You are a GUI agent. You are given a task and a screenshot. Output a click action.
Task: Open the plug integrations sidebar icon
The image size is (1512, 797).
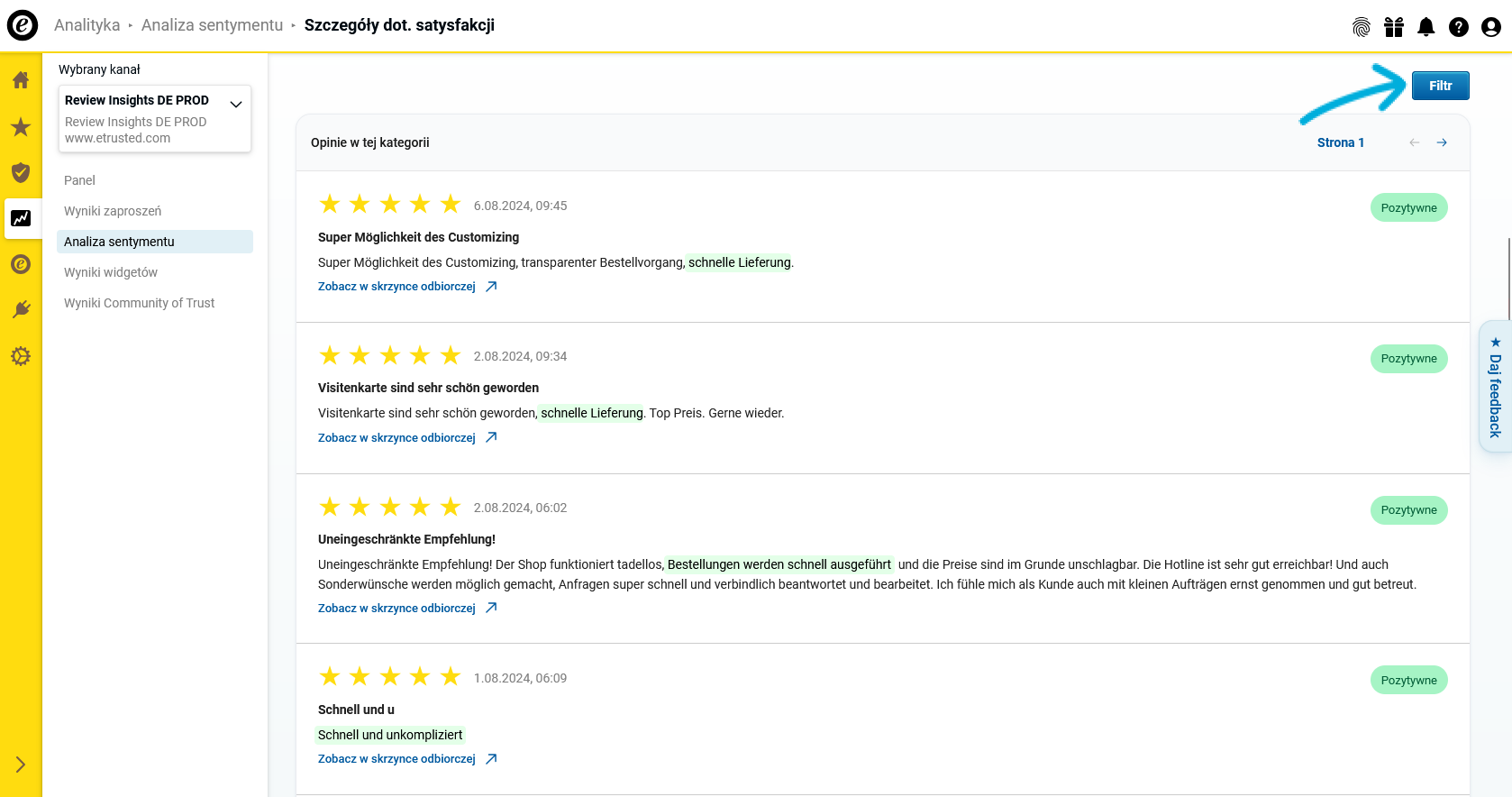[x=21, y=310]
